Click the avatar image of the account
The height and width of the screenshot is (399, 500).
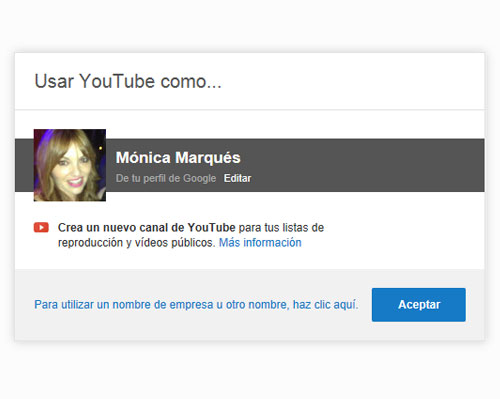tap(70, 165)
